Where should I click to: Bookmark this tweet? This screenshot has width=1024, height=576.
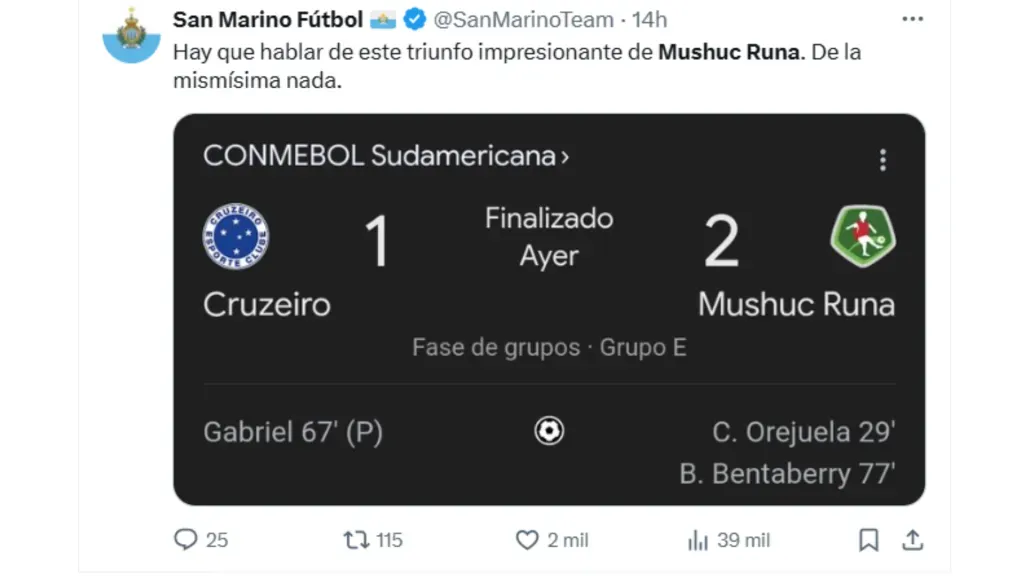point(869,540)
